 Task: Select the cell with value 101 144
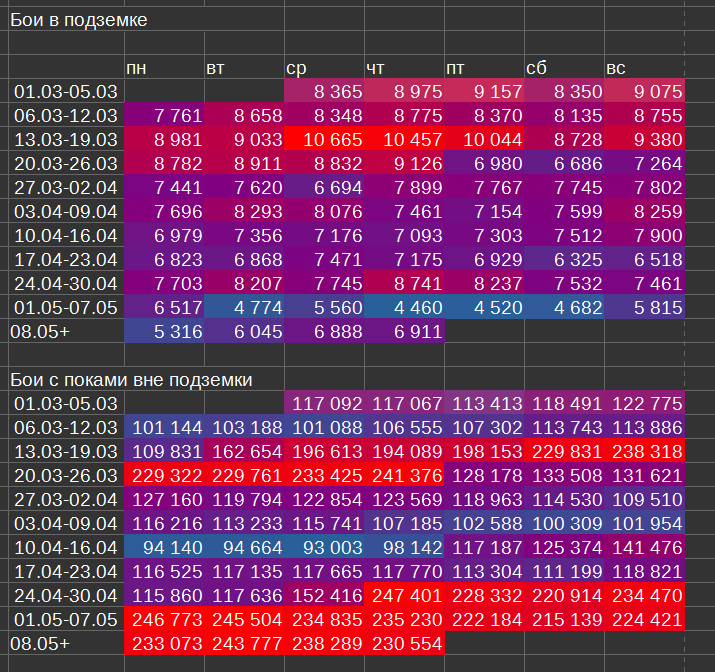pyautogui.click(x=164, y=427)
